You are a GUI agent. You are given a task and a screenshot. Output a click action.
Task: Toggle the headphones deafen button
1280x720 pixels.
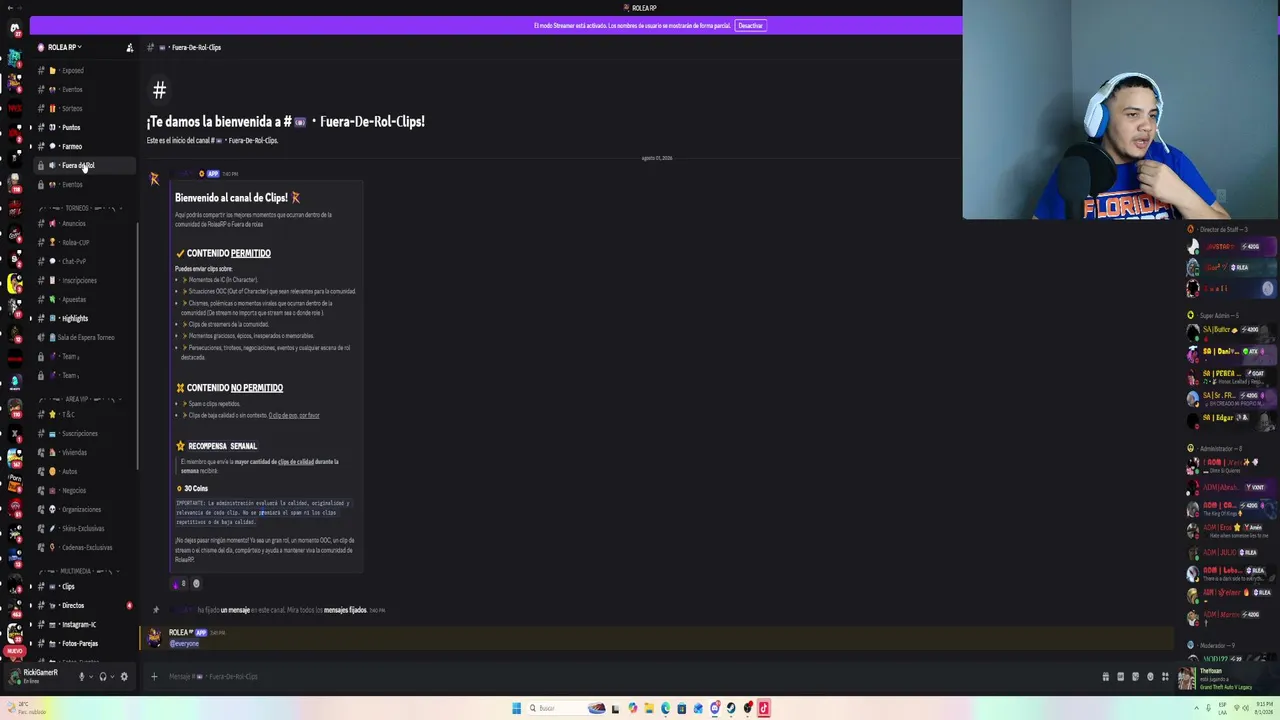point(103,676)
